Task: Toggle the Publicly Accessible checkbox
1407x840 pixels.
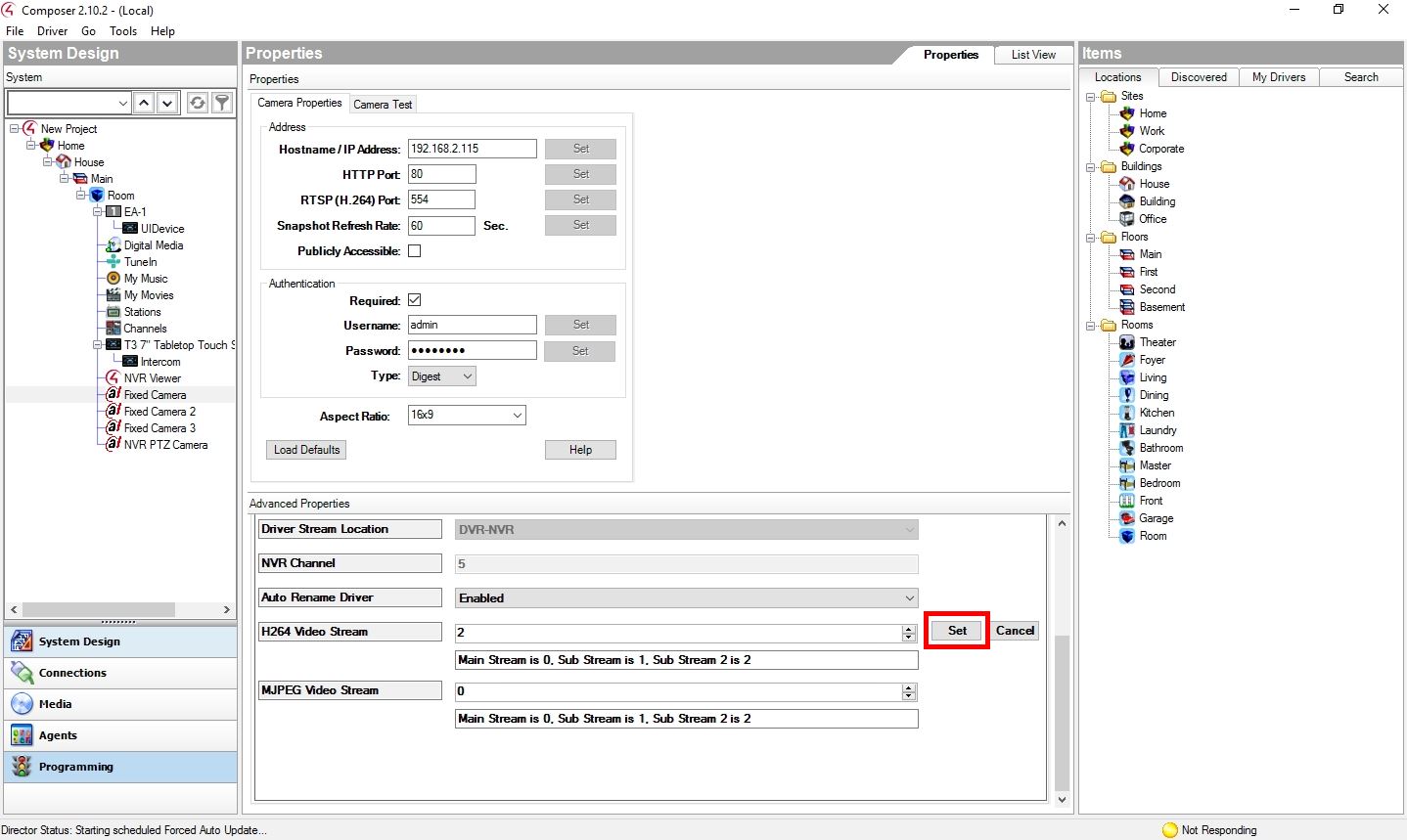Action: click(x=415, y=251)
